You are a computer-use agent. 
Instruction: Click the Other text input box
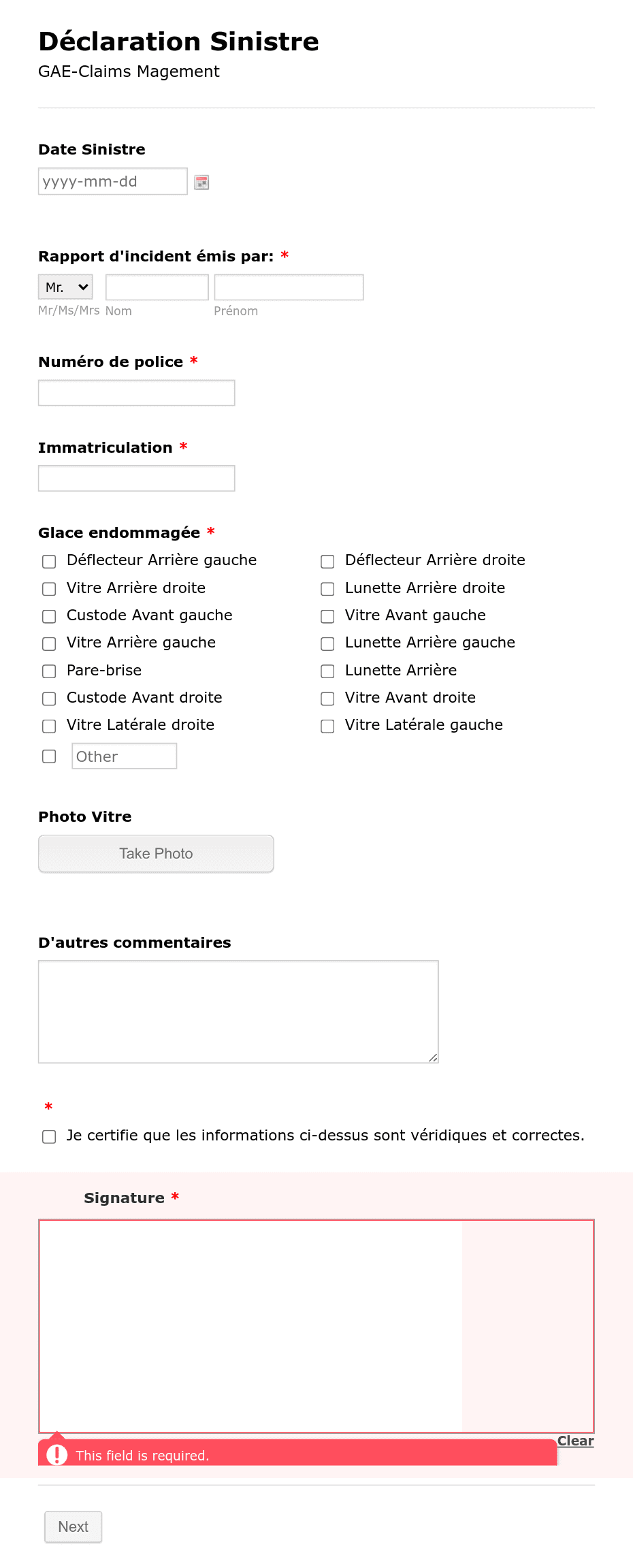tap(125, 756)
